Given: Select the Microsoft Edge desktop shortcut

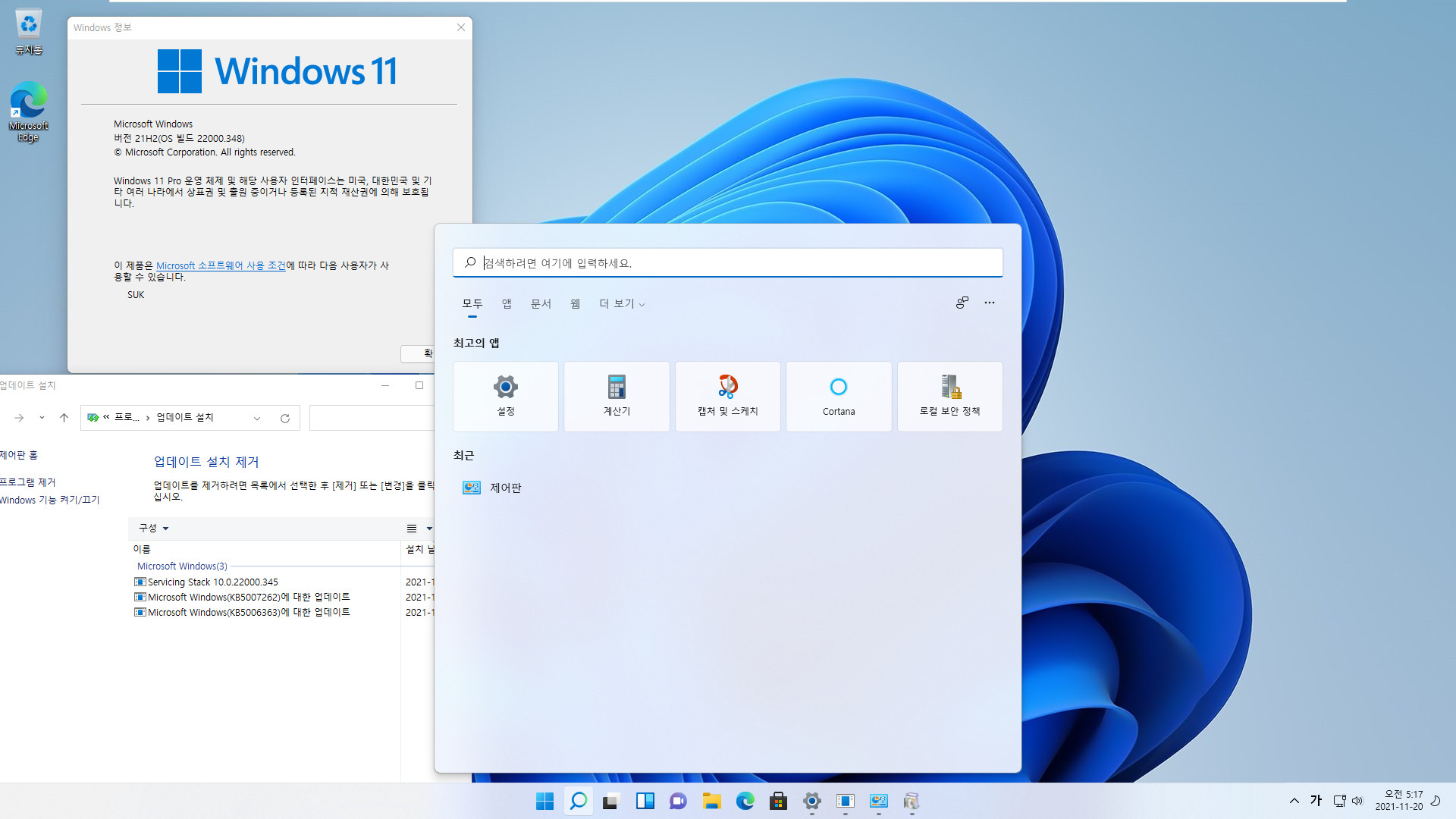Looking at the screenshot, I should click(28, 111).
